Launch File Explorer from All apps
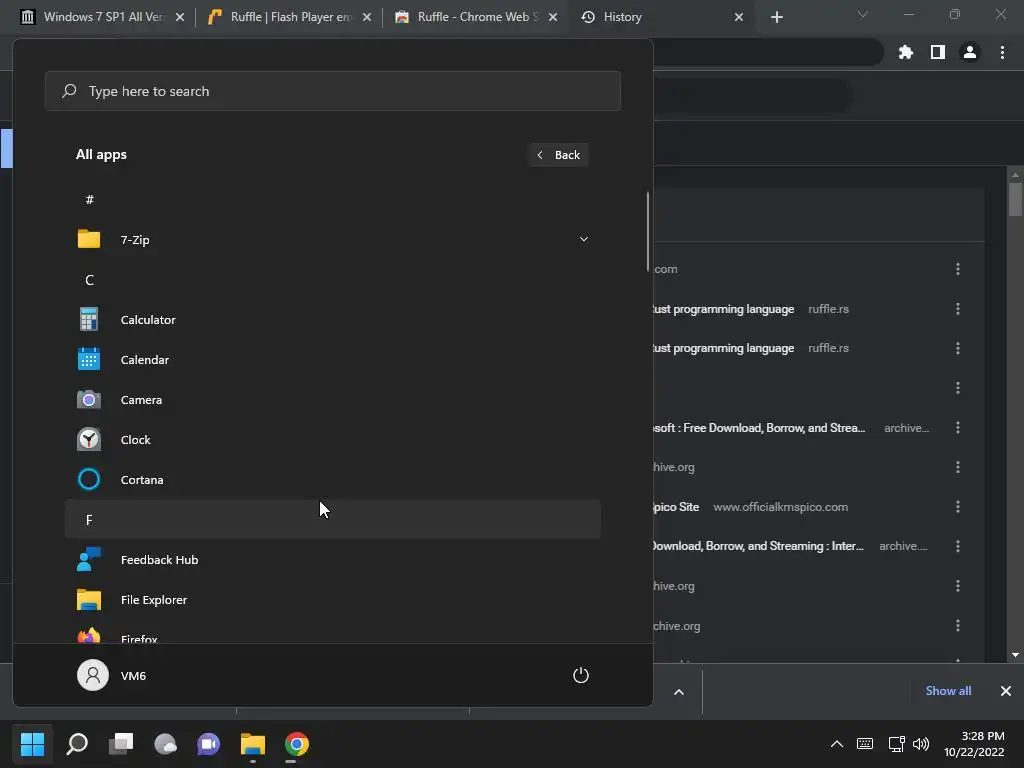The width and height of the screenshot is (1024, 768). pyautogui.click(x=332, y=600)
